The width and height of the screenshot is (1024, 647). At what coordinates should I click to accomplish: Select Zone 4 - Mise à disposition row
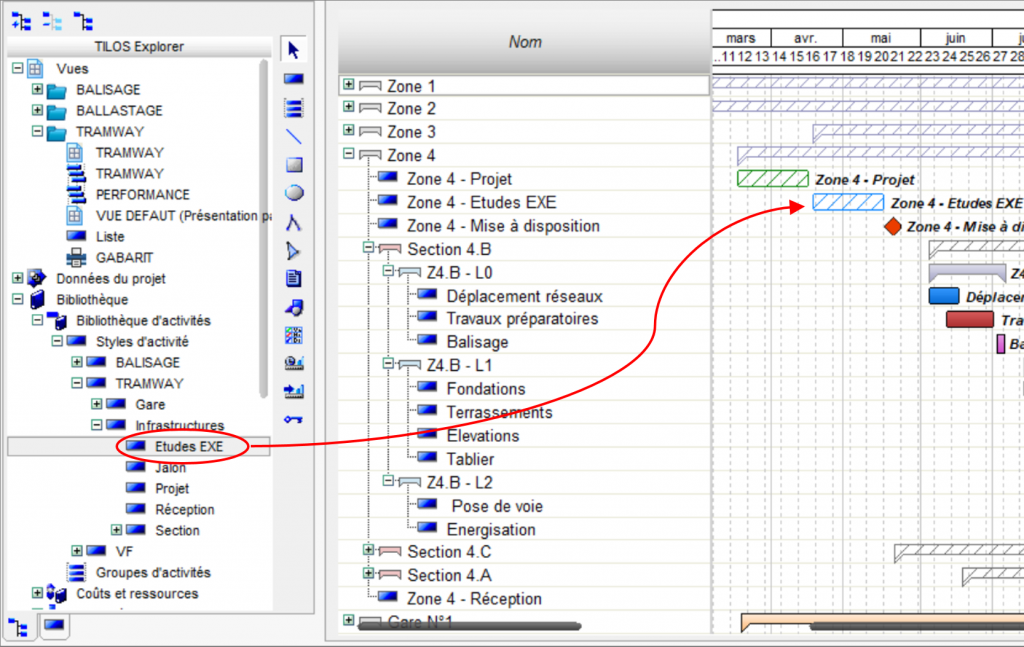503,226
